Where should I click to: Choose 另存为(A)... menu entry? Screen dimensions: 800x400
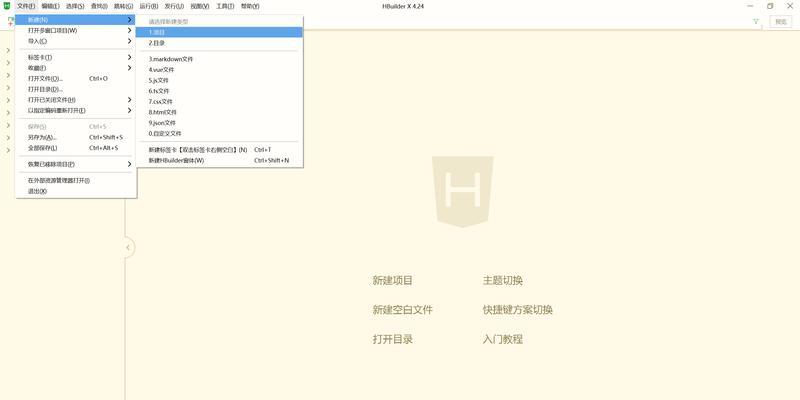pos(76,137)
